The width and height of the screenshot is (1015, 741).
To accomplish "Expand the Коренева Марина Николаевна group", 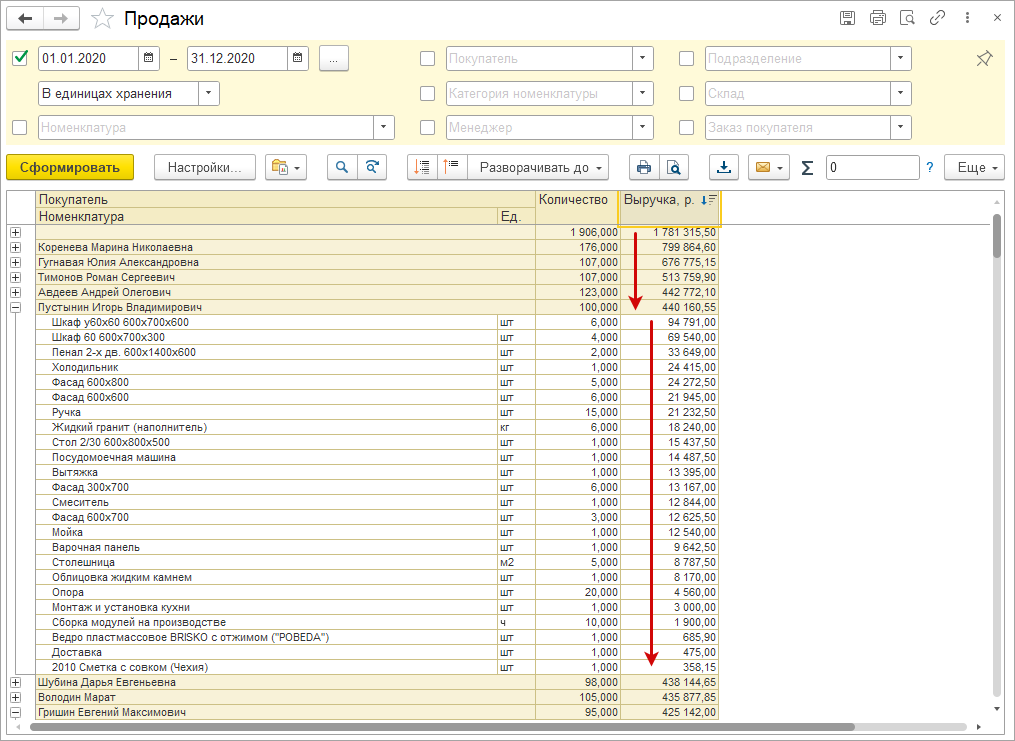I will (x=16, y=247).
